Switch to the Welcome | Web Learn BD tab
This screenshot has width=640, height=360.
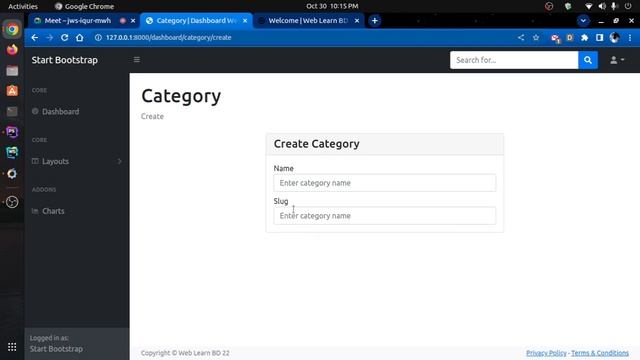[308, 20]
